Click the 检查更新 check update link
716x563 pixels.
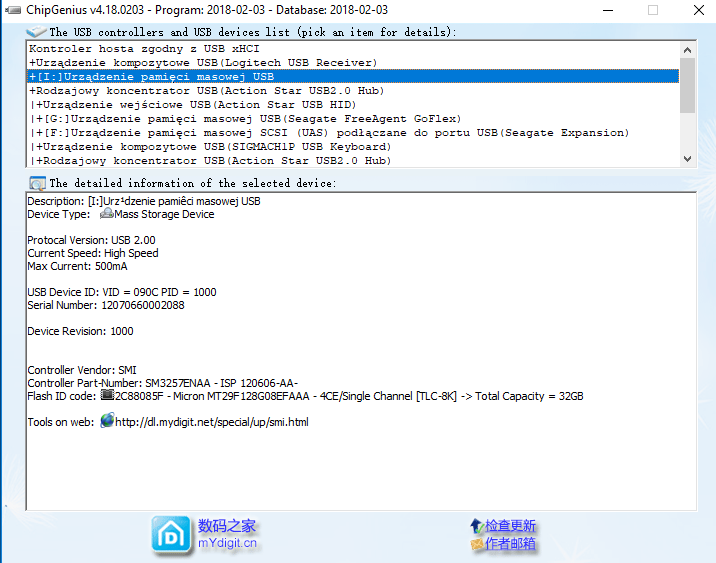pyautogui.click(x=510, y=526)
